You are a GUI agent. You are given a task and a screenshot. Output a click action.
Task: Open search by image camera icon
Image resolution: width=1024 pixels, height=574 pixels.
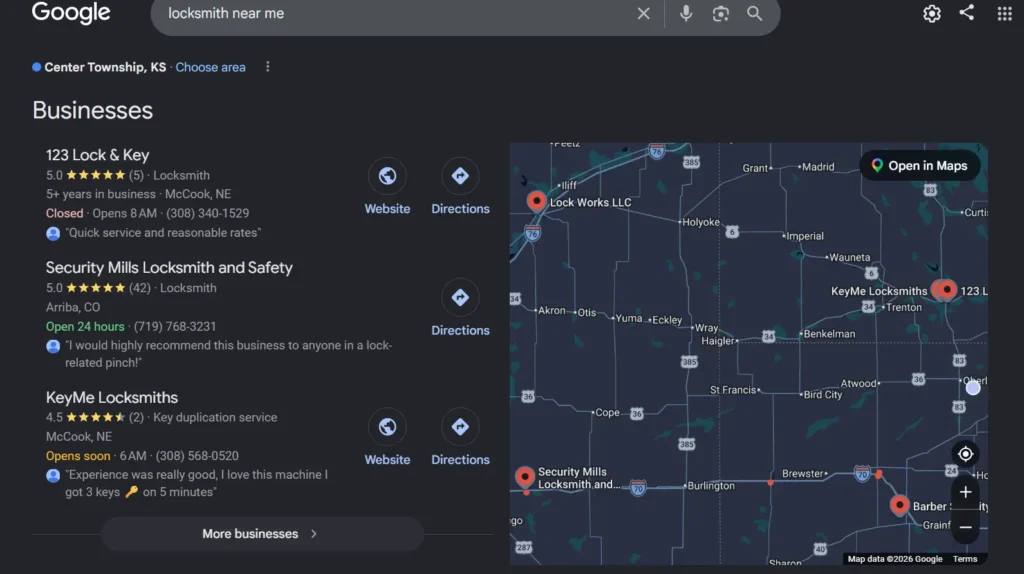pos(720,14)
